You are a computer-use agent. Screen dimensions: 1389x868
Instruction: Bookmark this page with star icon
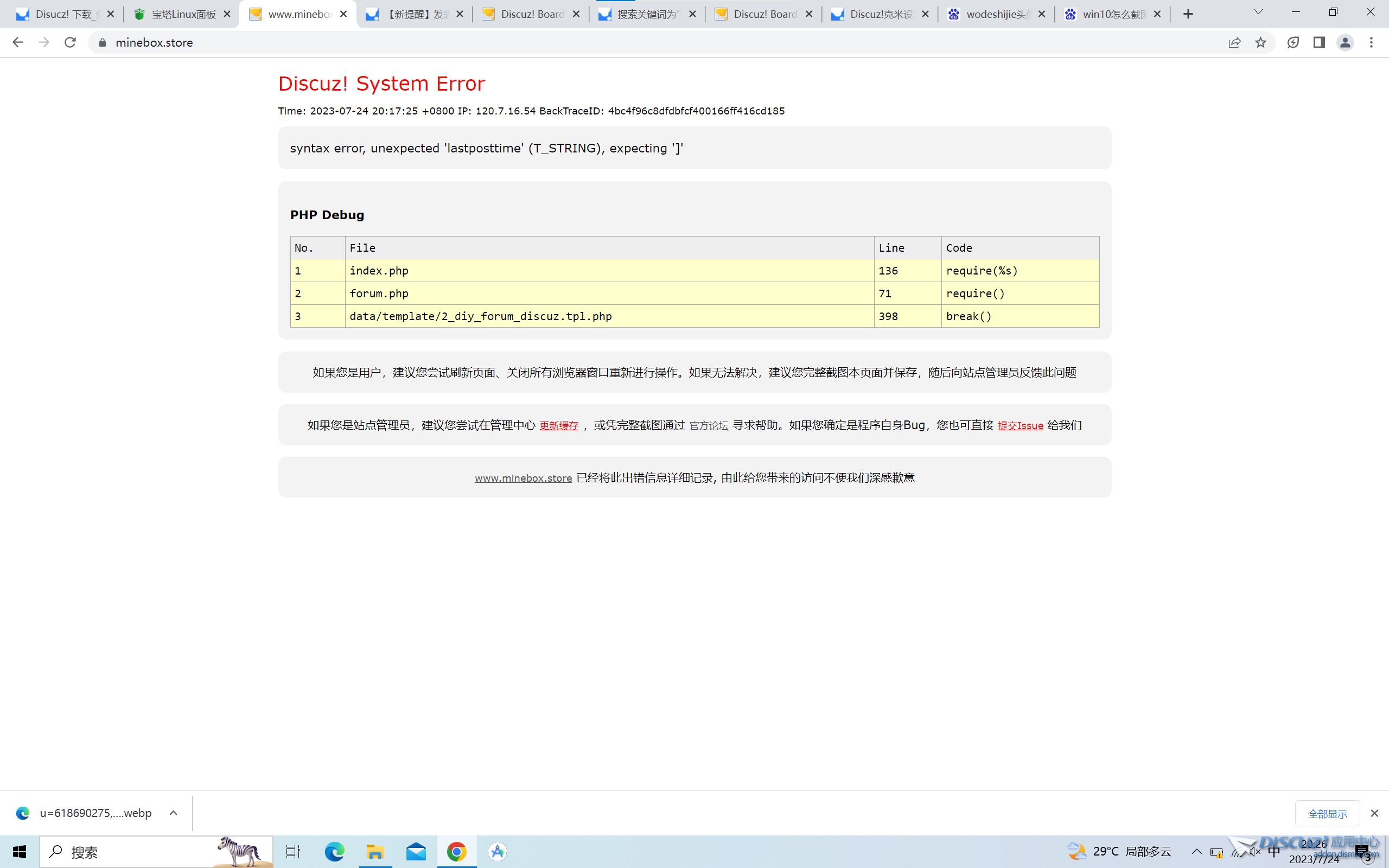[1260, 42]
